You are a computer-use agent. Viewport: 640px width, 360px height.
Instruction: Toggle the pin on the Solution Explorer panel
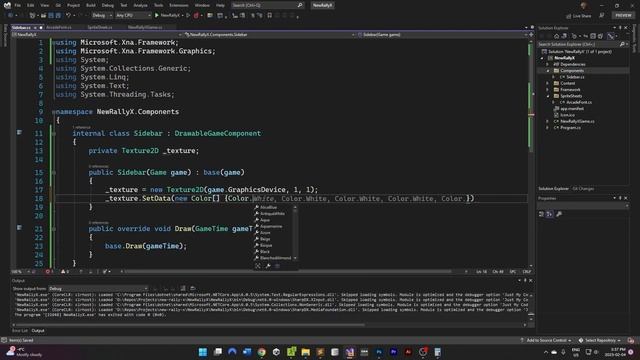coord(620,28)
